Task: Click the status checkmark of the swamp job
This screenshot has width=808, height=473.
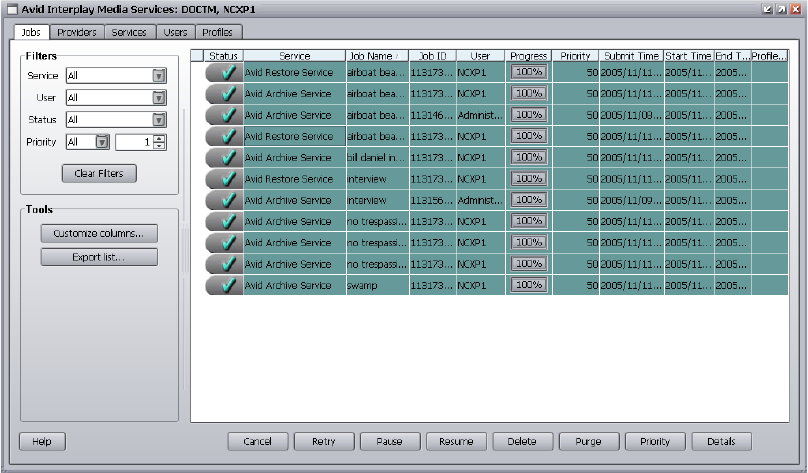Action: pyautogui.click(x=228, y=285)
